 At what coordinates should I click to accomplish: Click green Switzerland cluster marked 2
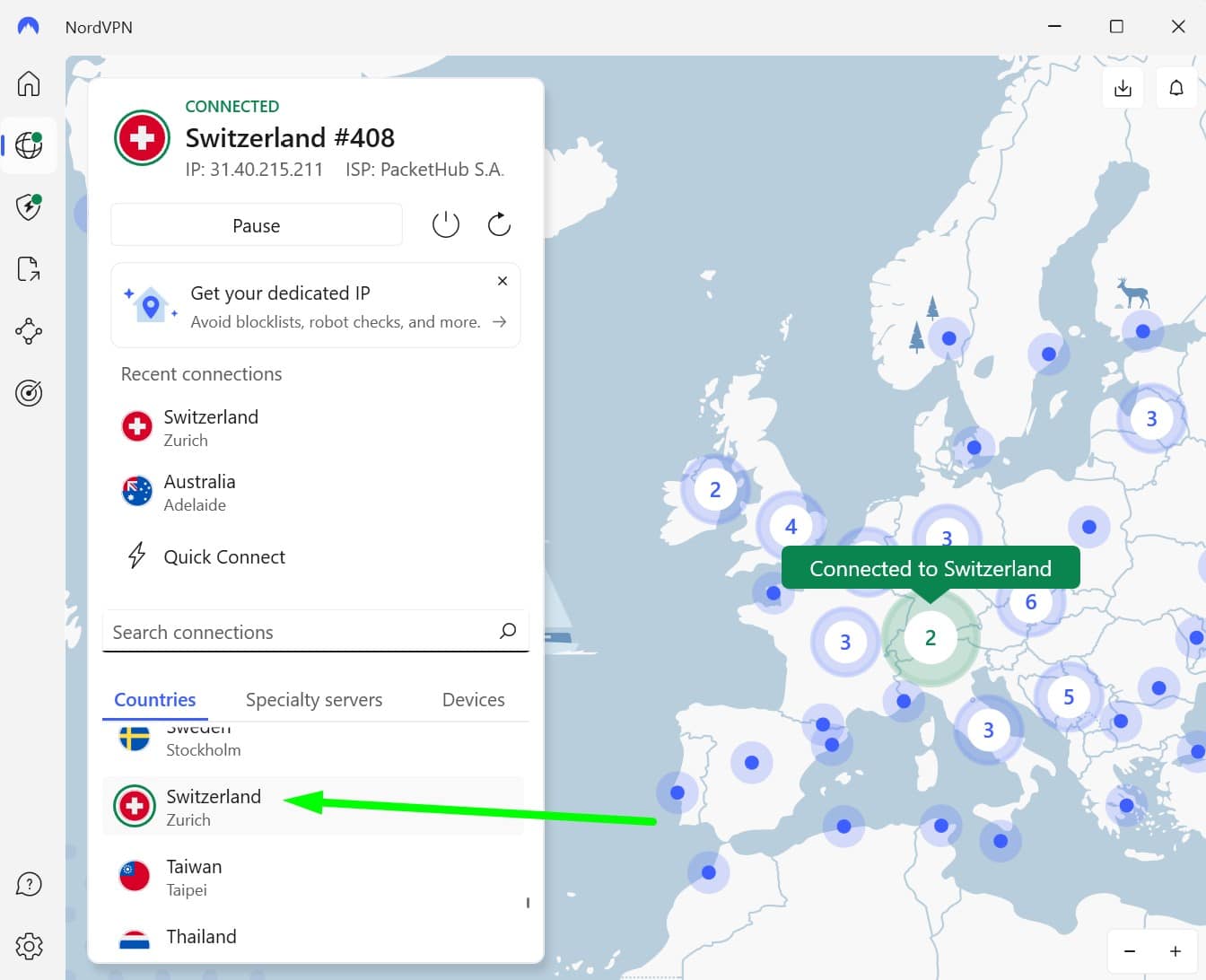point(931,637)
